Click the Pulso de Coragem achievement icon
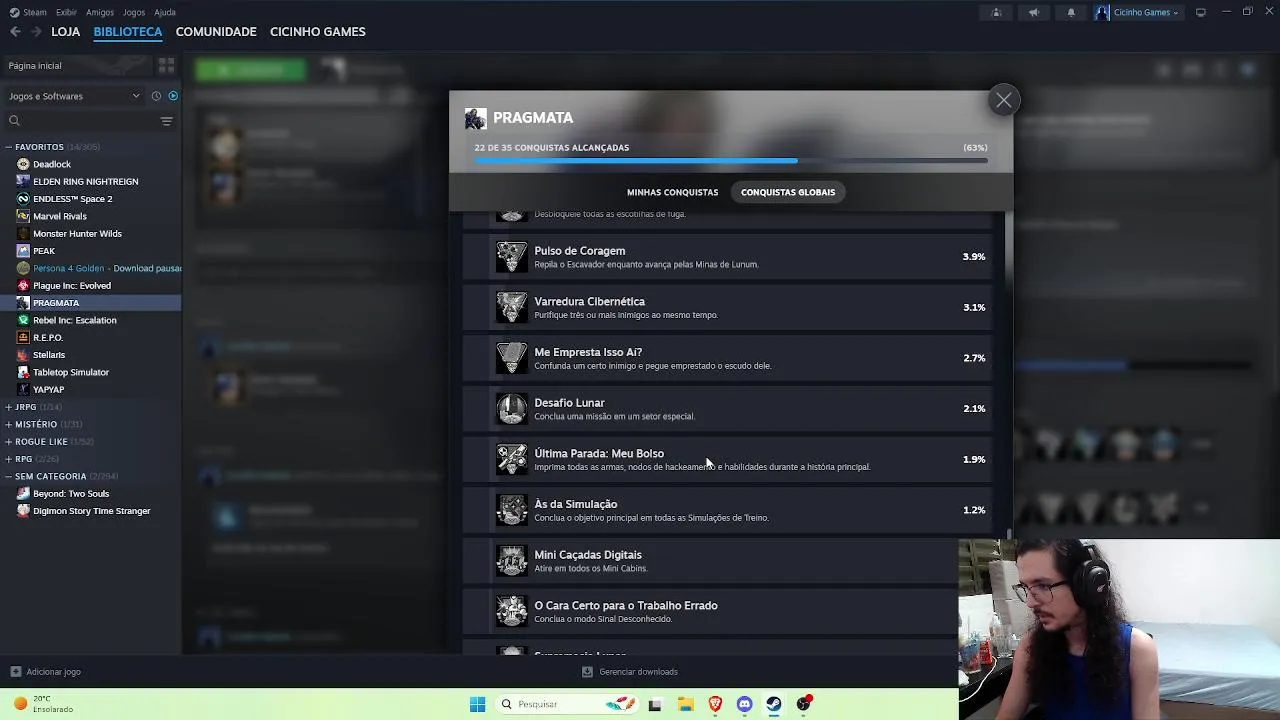 (x=512, y=257)
